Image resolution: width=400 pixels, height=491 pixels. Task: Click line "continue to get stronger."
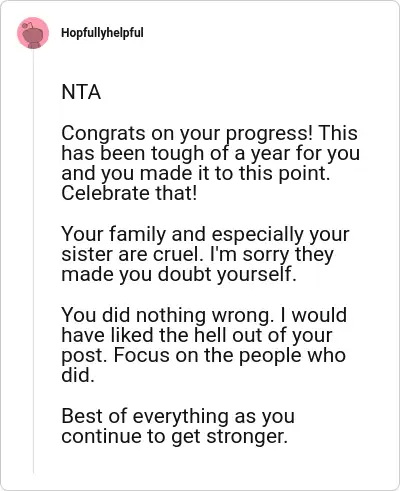click(174, 436)
